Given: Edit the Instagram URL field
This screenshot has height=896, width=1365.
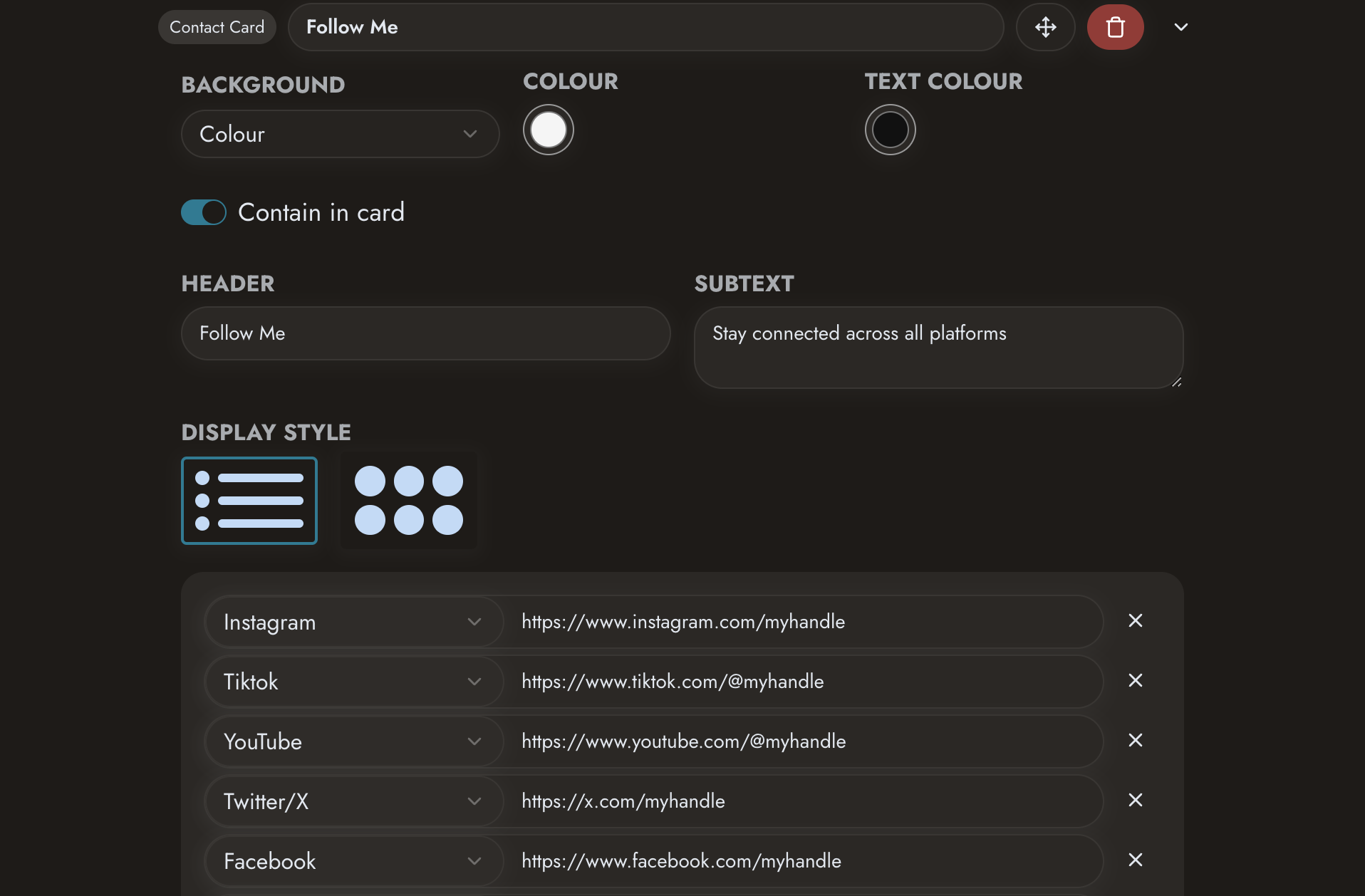Looking at the screenshot, I should (x=803, y=622).
